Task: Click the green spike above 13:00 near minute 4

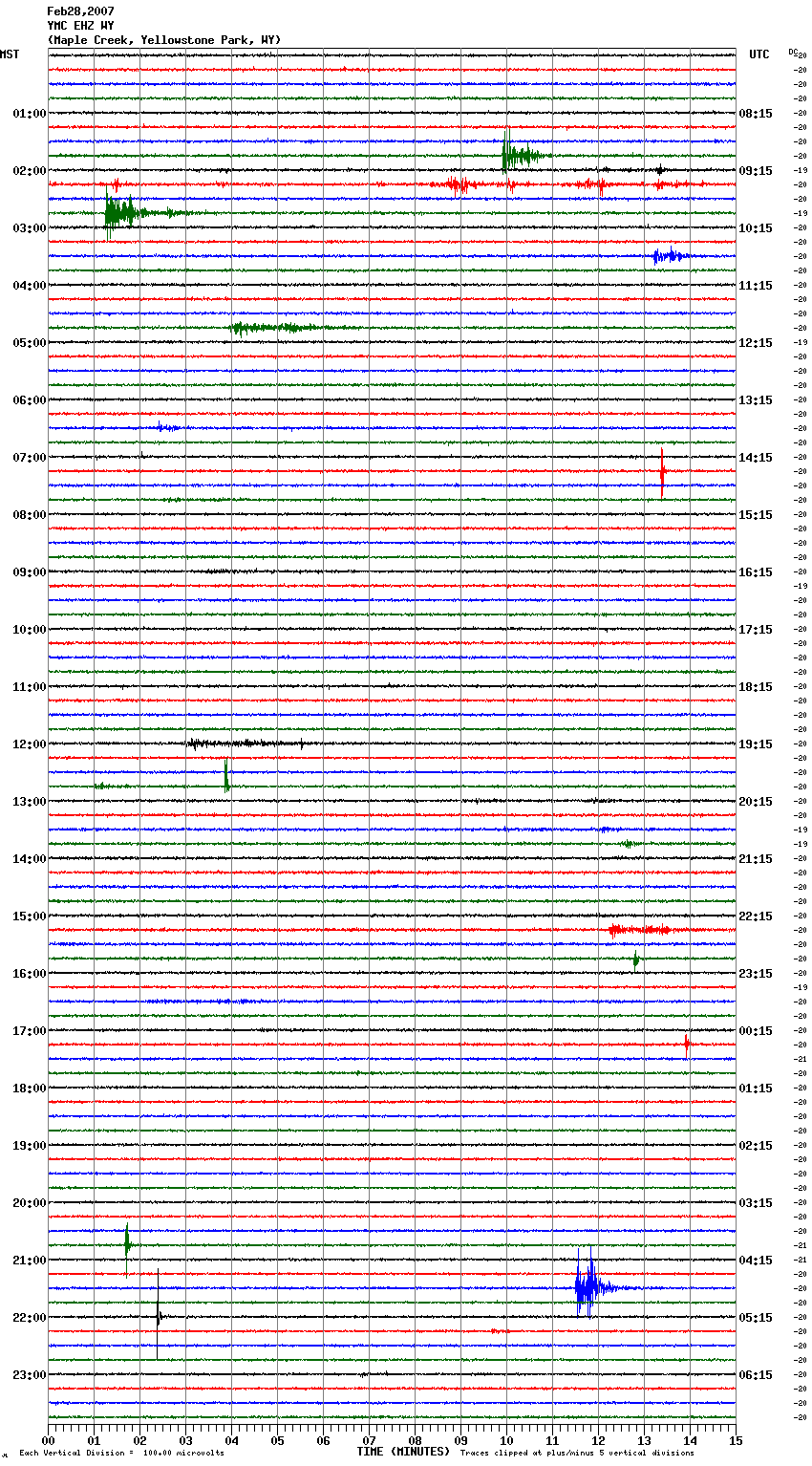Action: tap(226, 776)
